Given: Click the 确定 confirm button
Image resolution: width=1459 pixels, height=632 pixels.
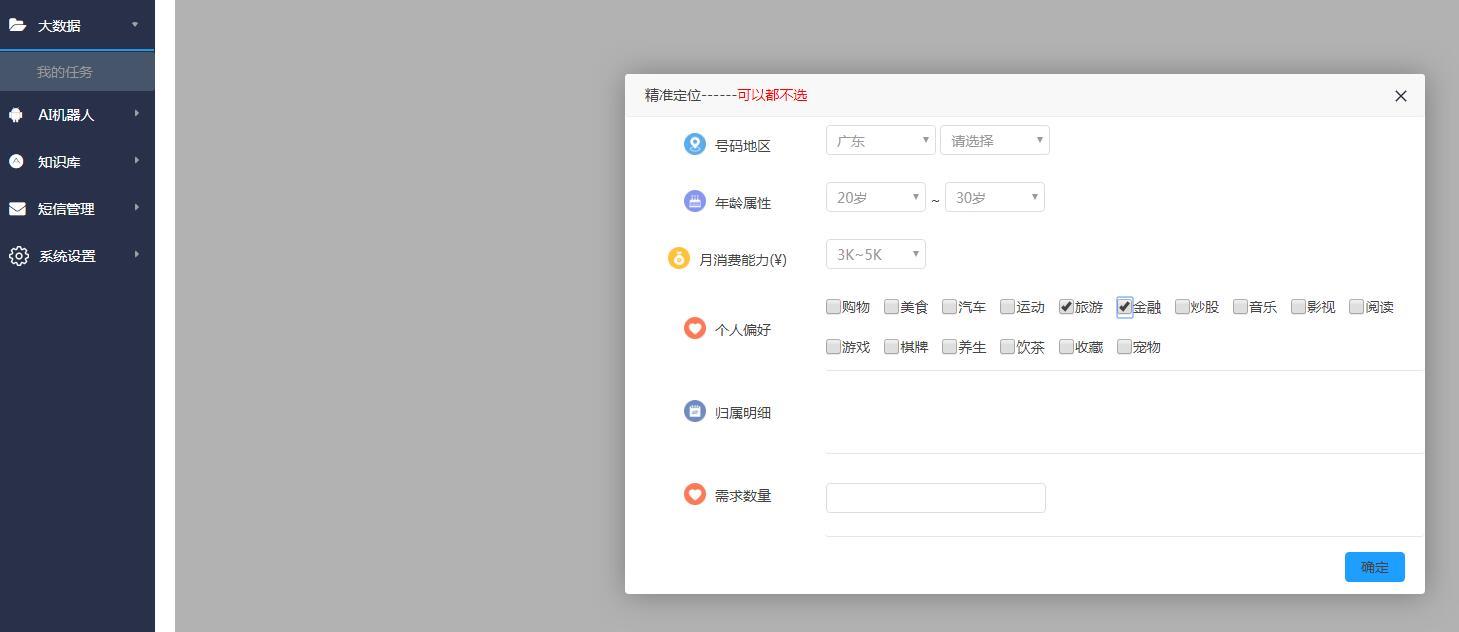Looking at the screenshot, I should coord(1373,566).
